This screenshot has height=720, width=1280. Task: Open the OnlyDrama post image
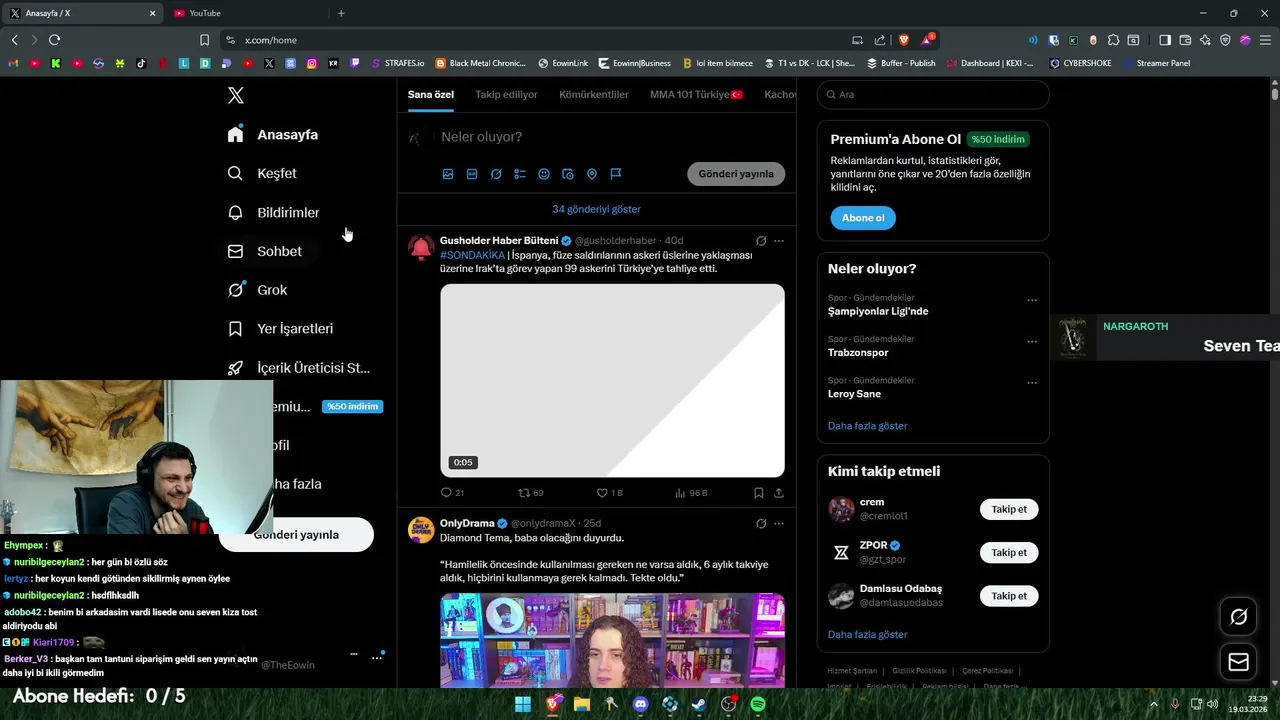[612, 640]
